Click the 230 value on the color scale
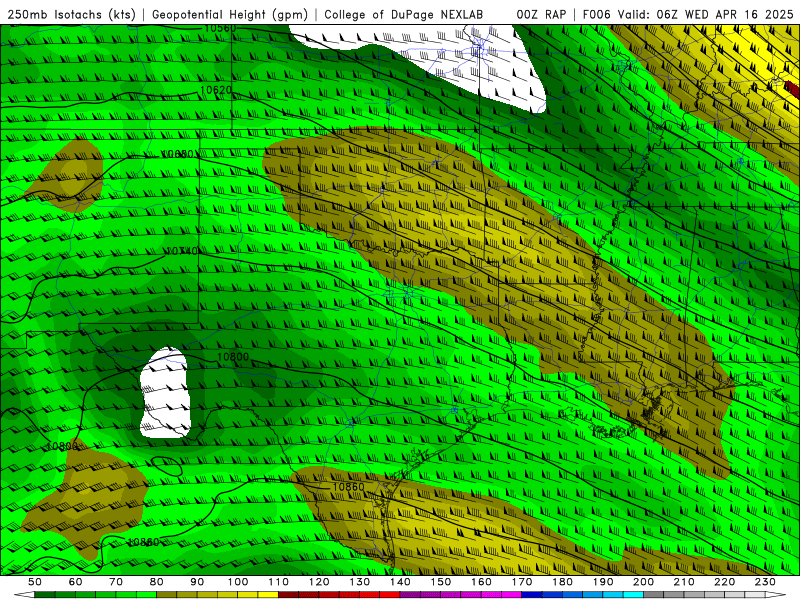Viewport: 800px width, 600px height. point(765,582)
